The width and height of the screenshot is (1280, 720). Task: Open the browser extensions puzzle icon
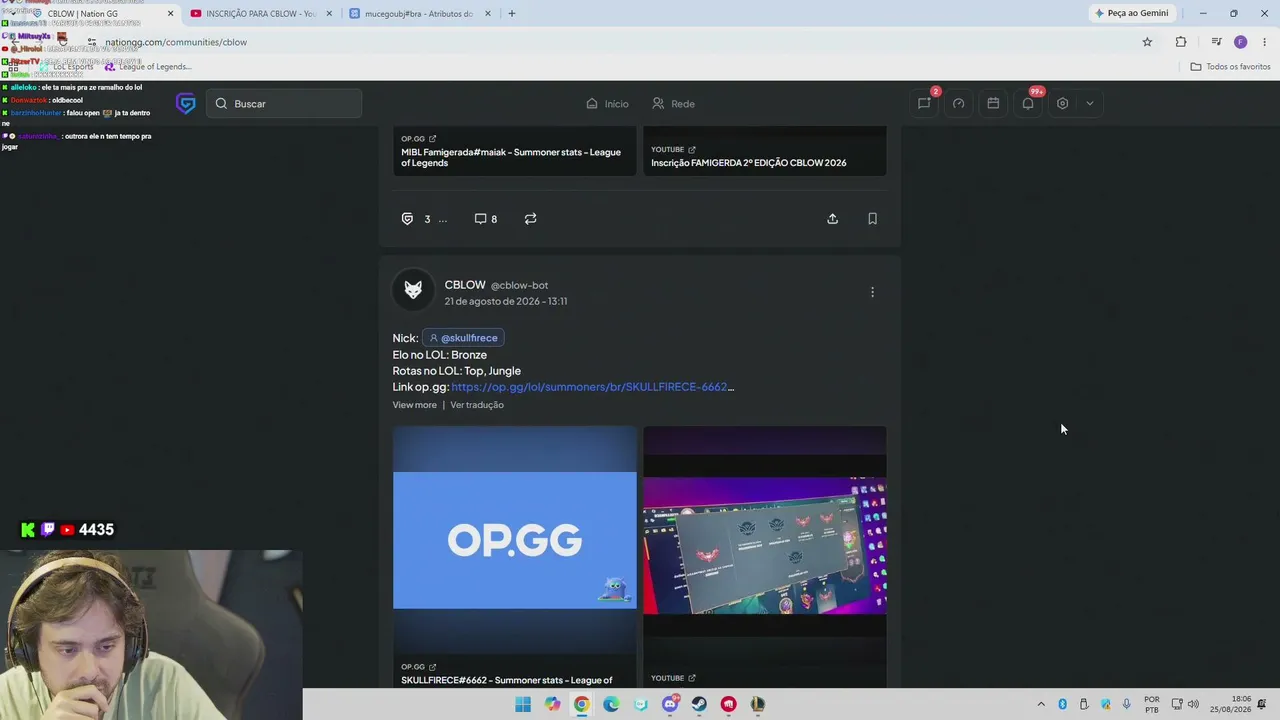tap(1181, 42)
